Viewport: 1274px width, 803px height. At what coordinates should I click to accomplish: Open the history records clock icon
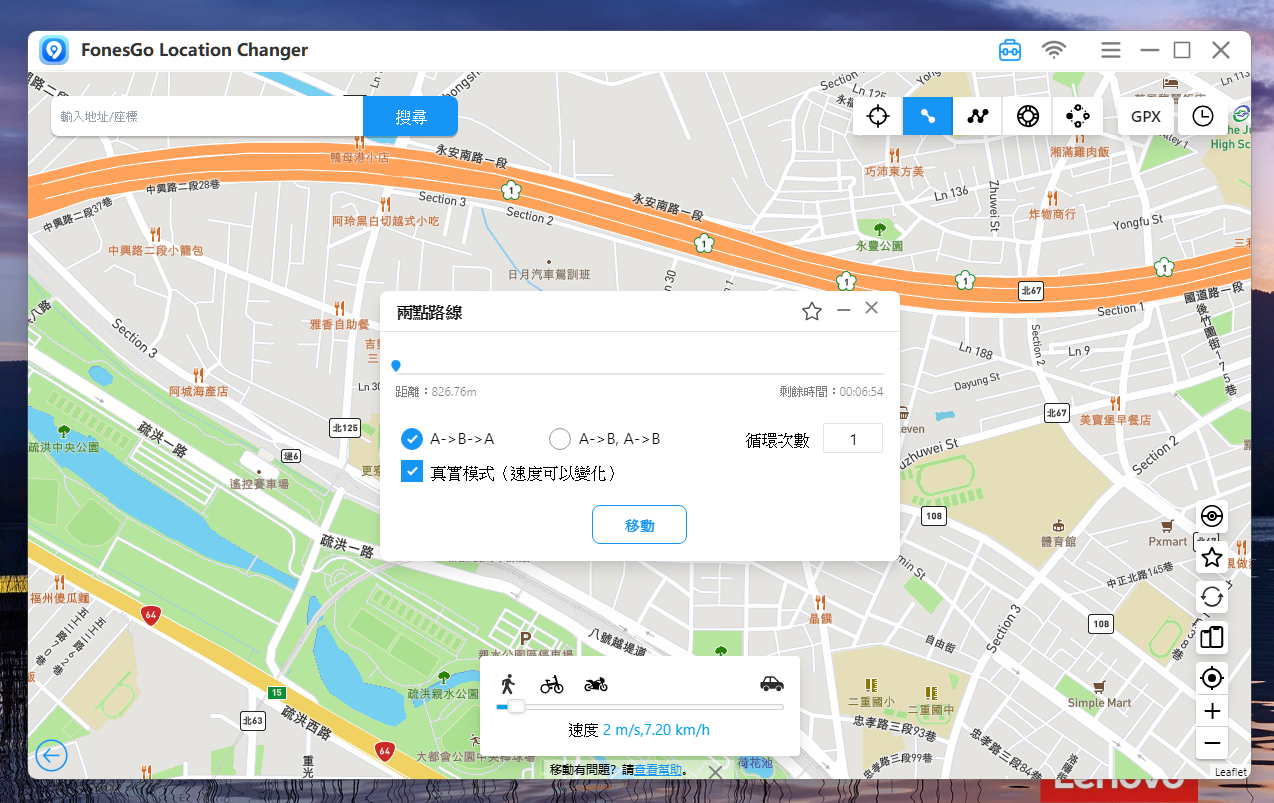(x=1202, y=116)
